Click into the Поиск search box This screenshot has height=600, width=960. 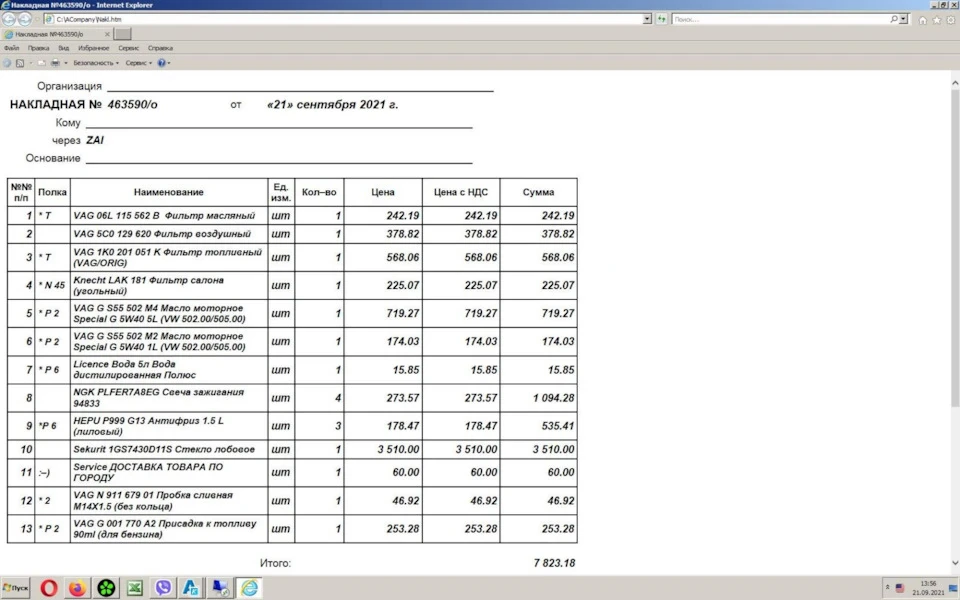(x=781, y=19)
